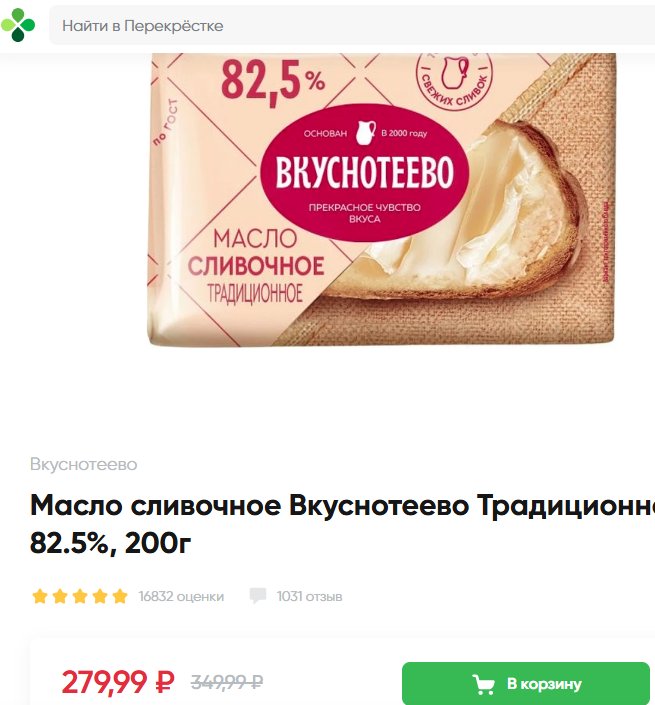Click the shopping cart icon in green button
This screenshot has height=705, width=655.
pos(484,684)
